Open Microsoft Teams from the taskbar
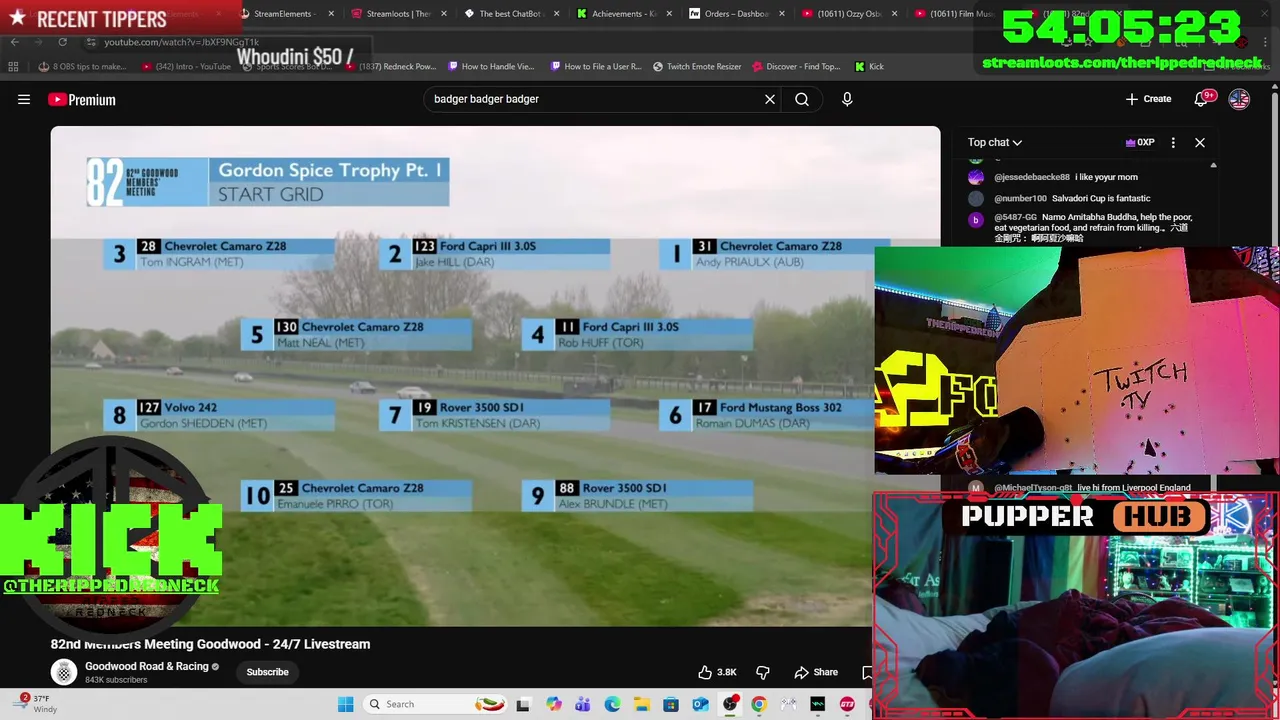The width and height of the screenshot is (1280, 720). 583,704
